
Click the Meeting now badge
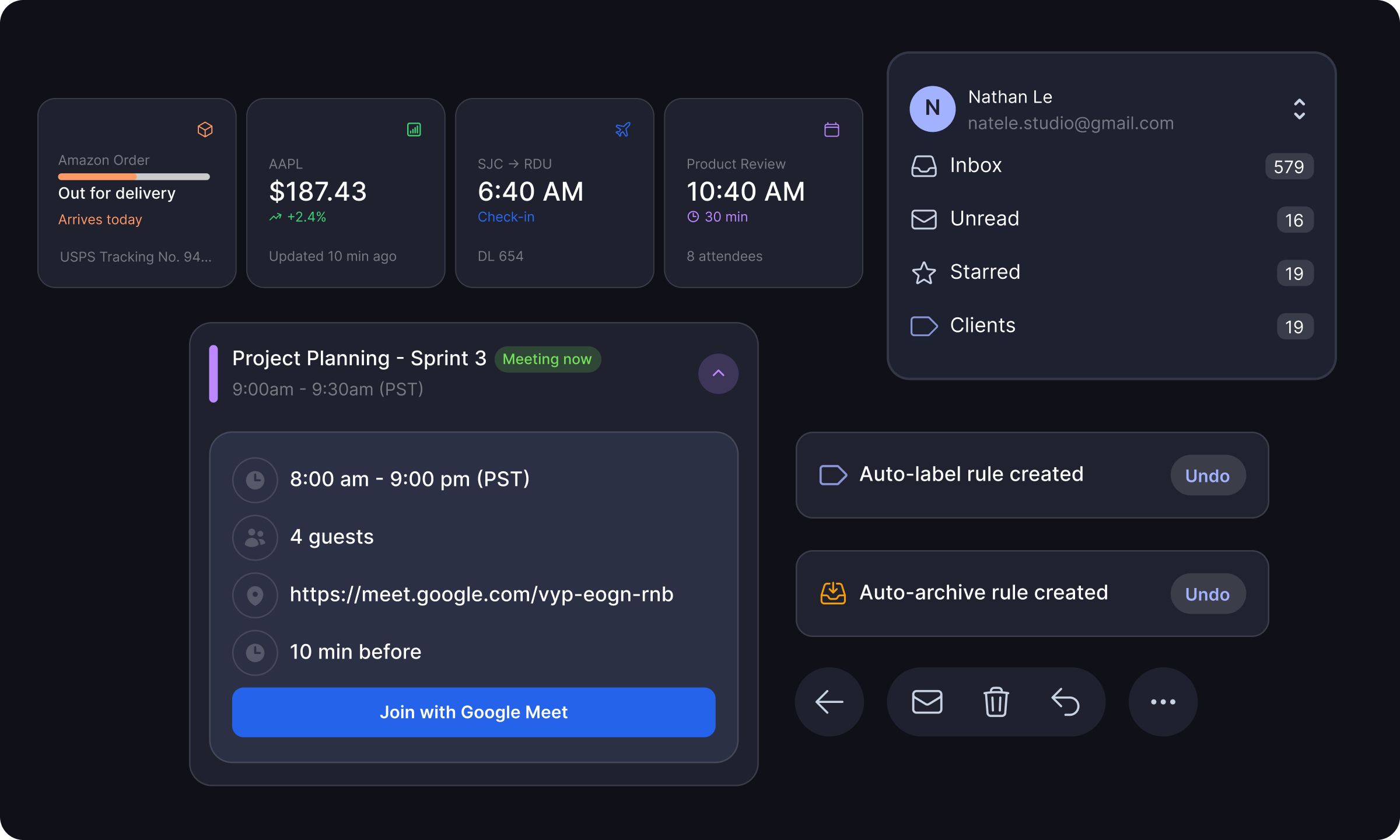pyautogui.click(x=547, y=359)
